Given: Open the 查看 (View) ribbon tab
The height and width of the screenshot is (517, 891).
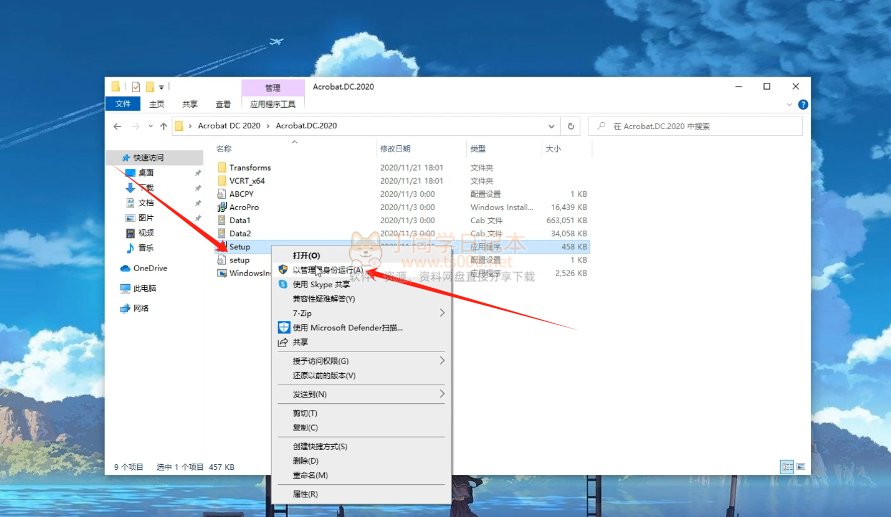Looking at the screenshot, I should tap(222, 104).
